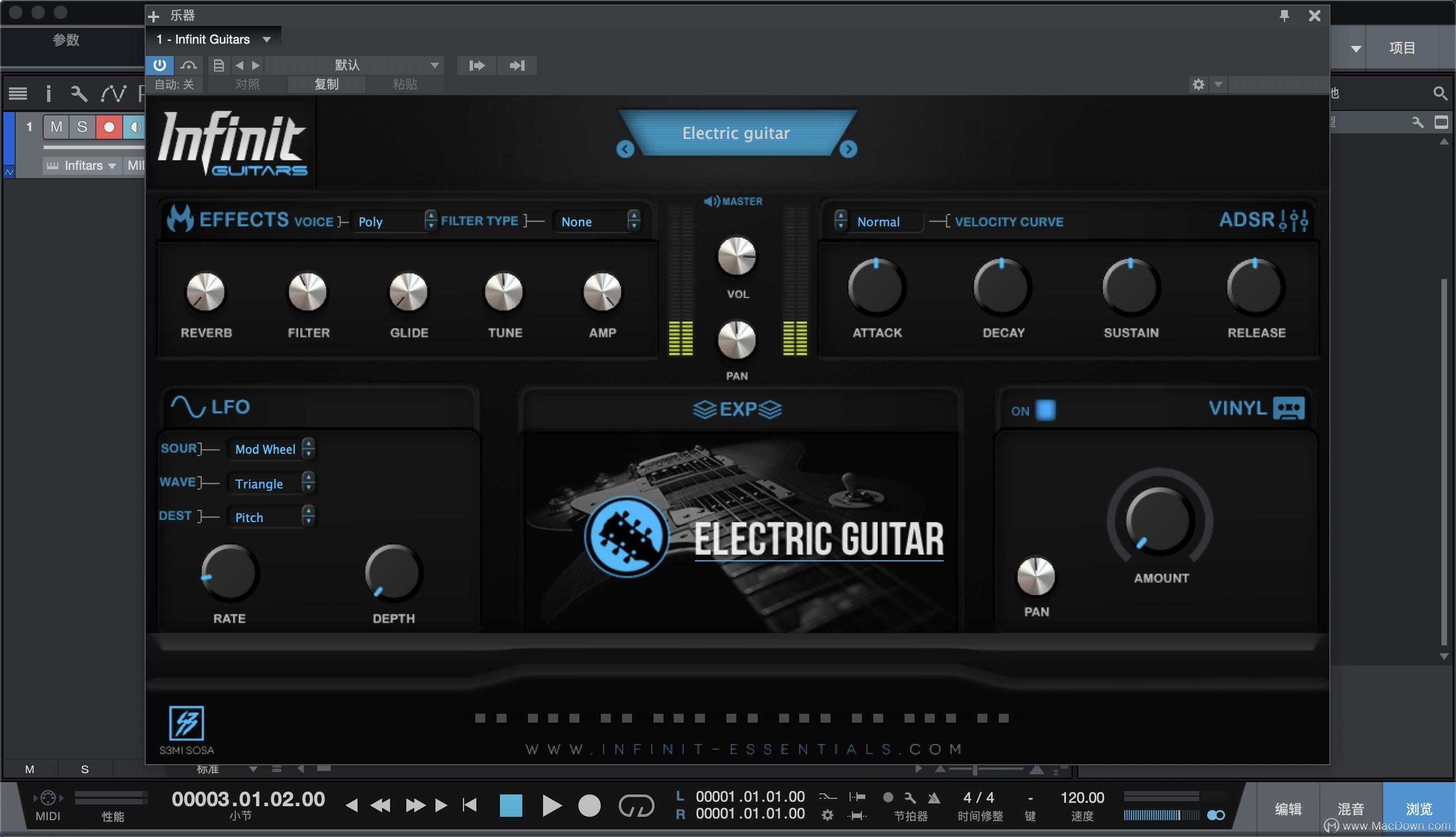
Task: Solo track 1 with S button
Action: (82, 127)
